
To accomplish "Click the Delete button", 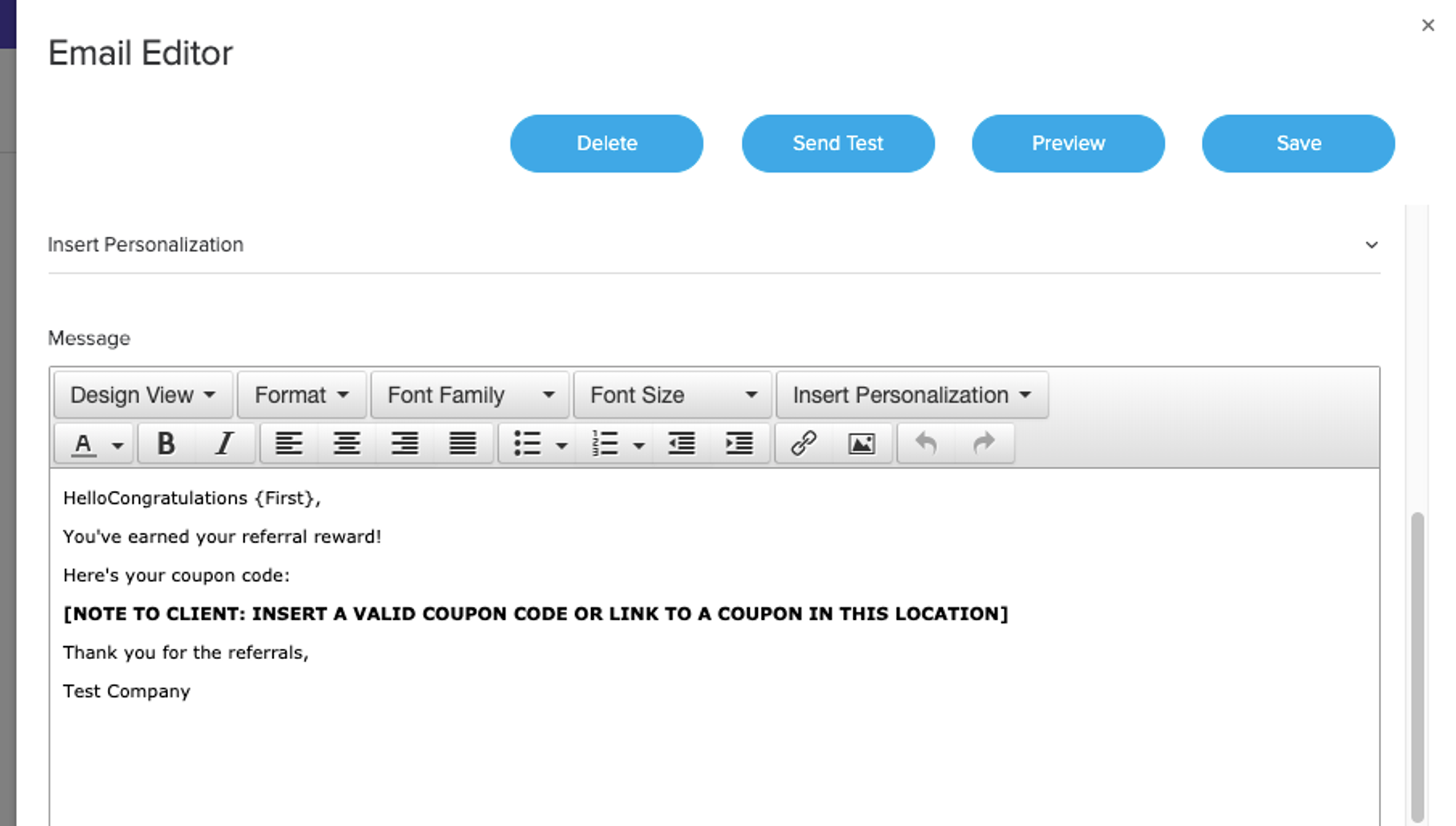I will pos(606,143).
